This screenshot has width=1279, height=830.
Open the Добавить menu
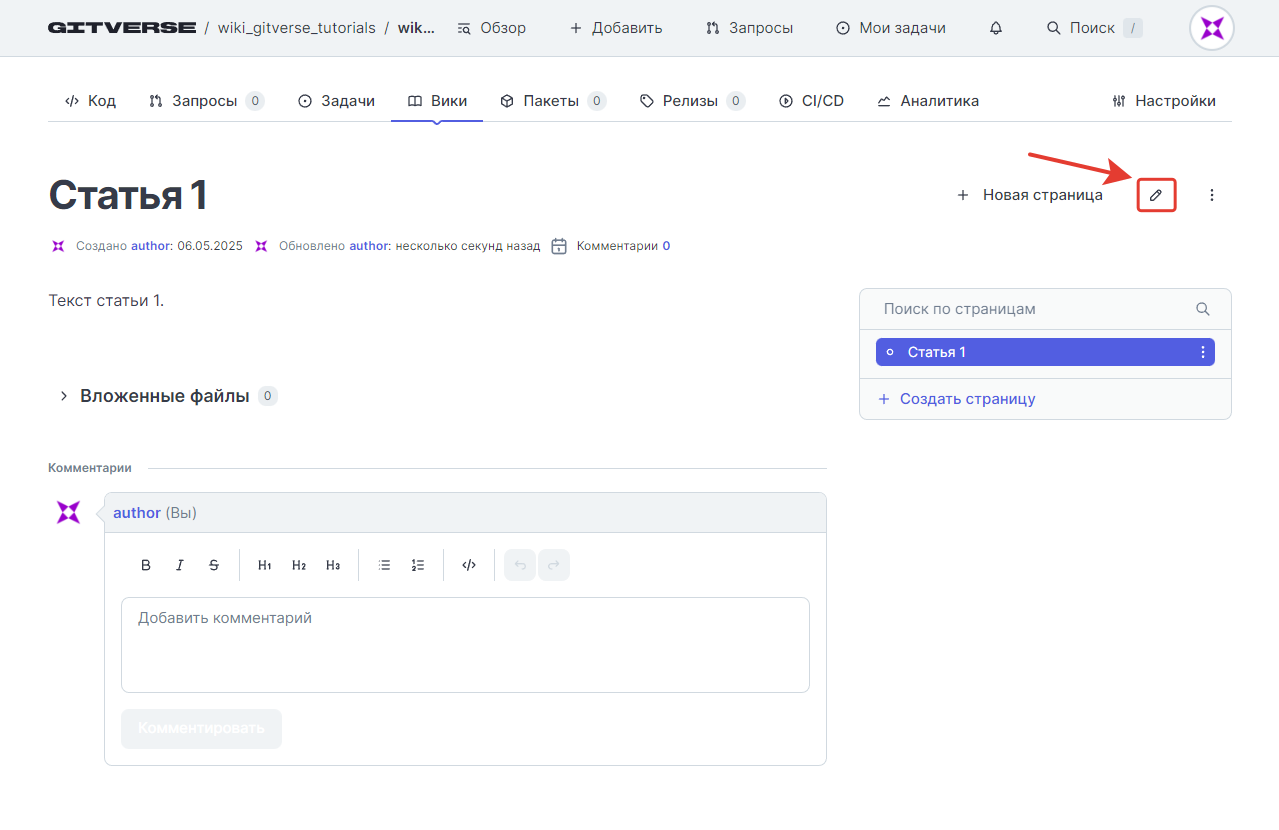616,28
